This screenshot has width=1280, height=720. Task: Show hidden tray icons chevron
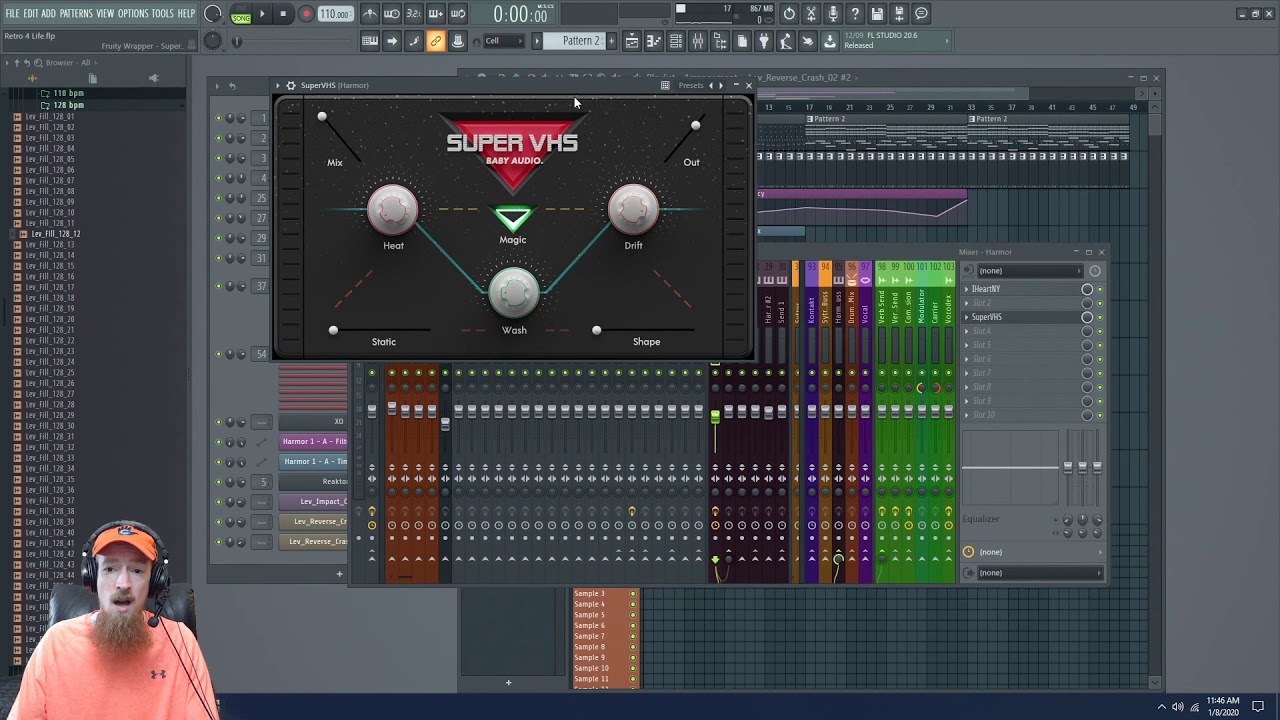[x=1162, y=707]
